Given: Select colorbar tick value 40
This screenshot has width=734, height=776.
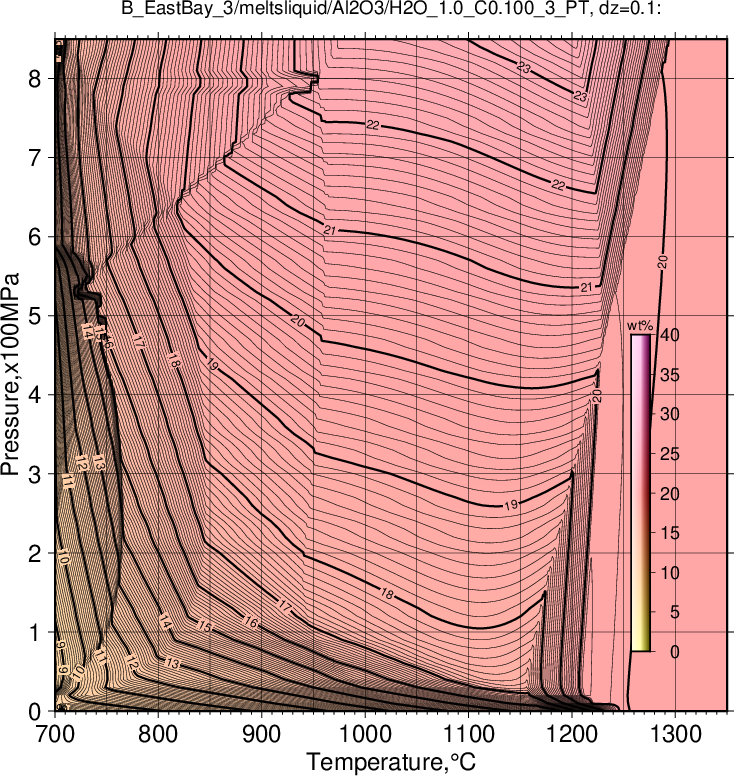Looking at the screenshot, I should (670, 335).
